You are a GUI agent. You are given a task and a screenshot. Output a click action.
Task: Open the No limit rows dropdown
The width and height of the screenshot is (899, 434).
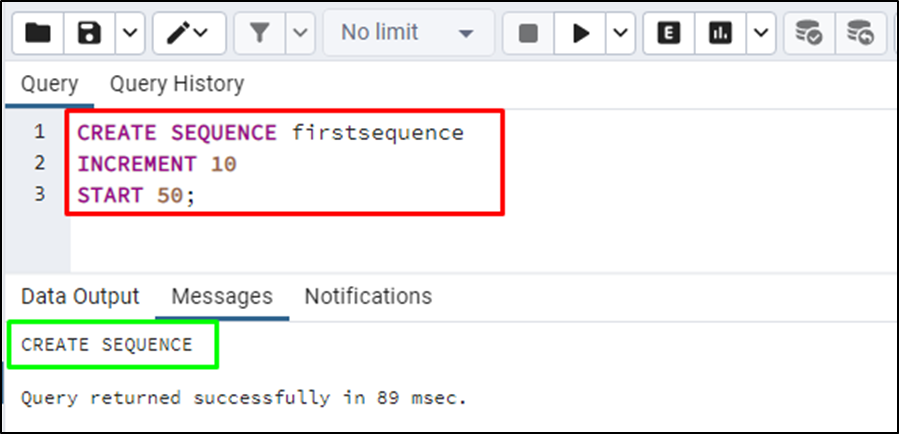pos(409,33)
